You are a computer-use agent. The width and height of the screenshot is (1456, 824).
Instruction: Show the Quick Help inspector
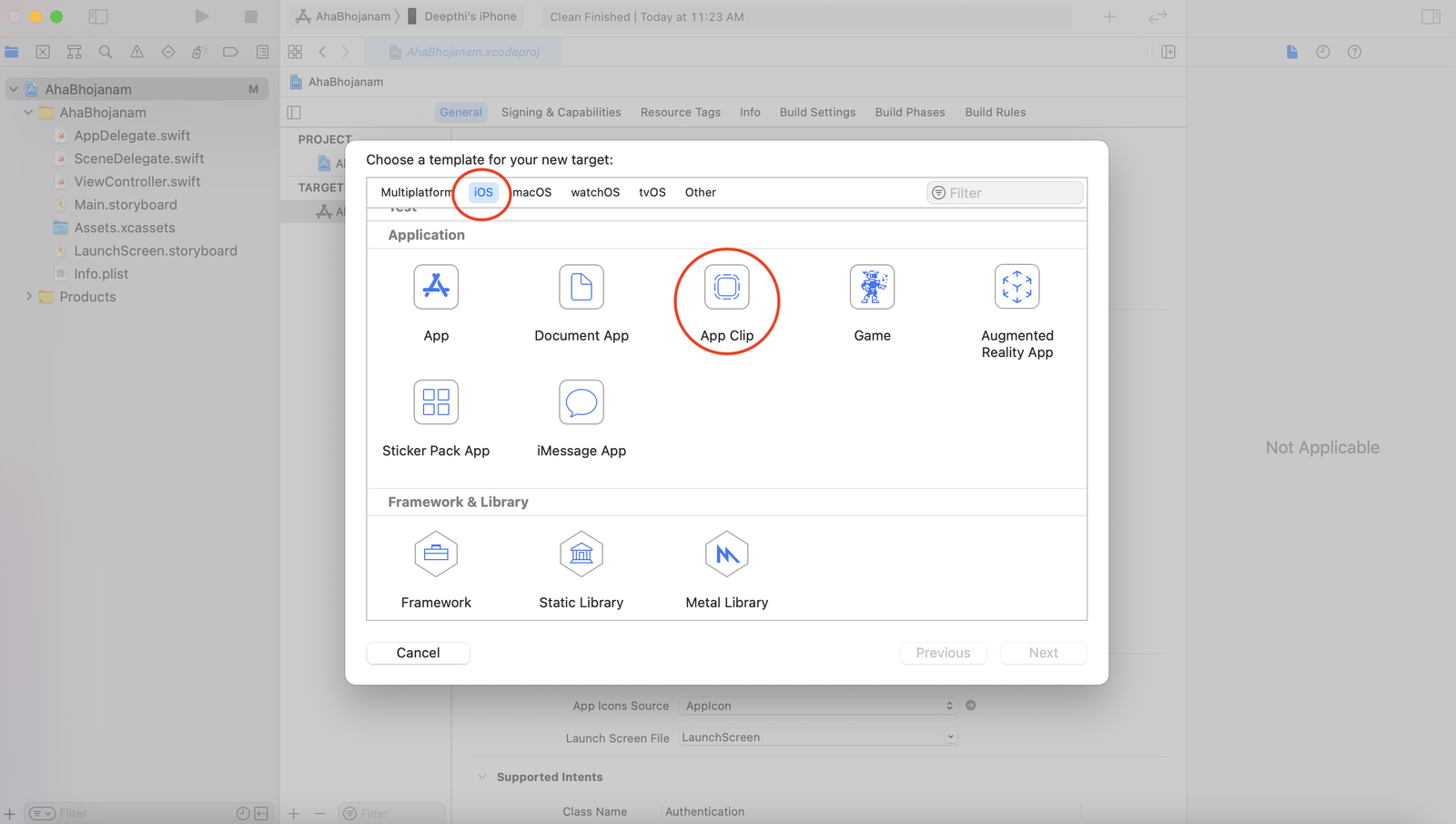click(1354, 52)
